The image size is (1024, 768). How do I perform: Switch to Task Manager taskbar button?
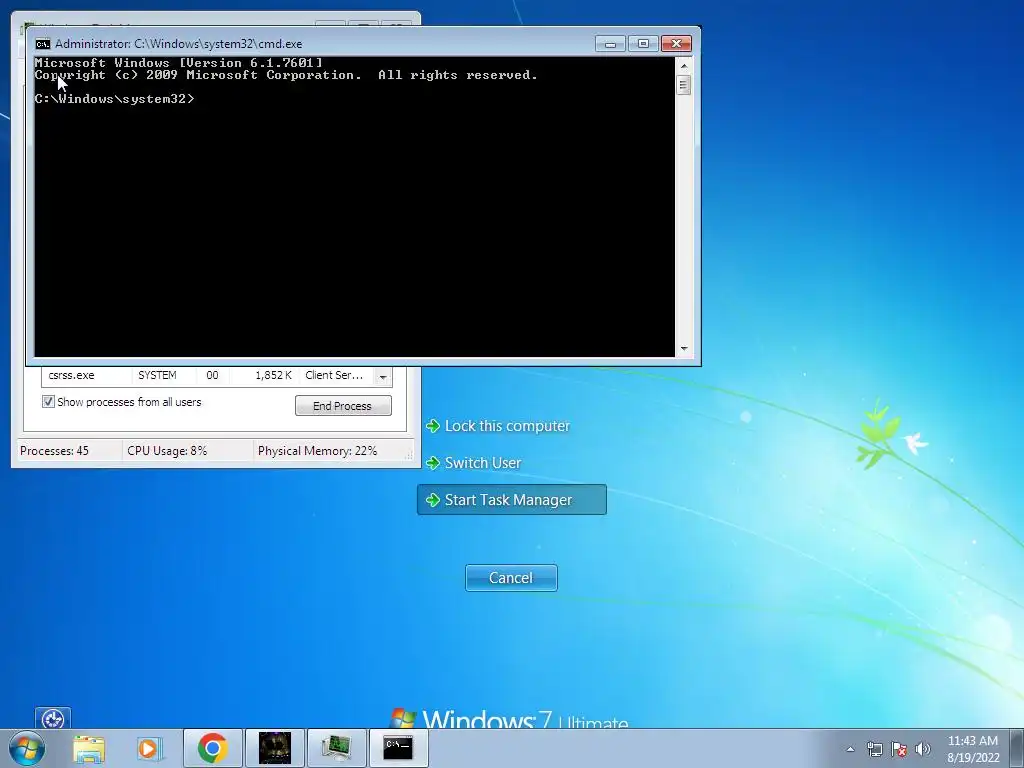click(336, 748)
